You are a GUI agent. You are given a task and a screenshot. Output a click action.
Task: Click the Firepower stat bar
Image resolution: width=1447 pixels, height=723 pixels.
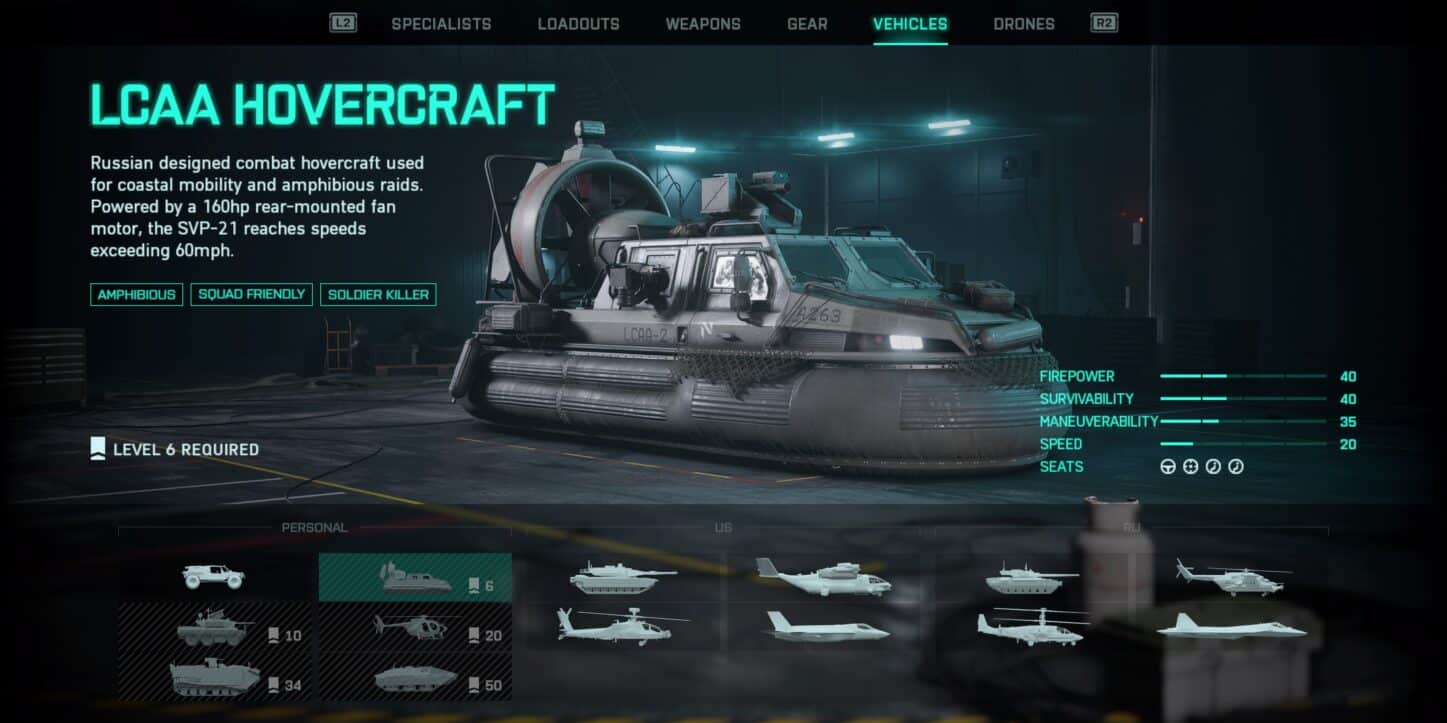[1243, 377]
